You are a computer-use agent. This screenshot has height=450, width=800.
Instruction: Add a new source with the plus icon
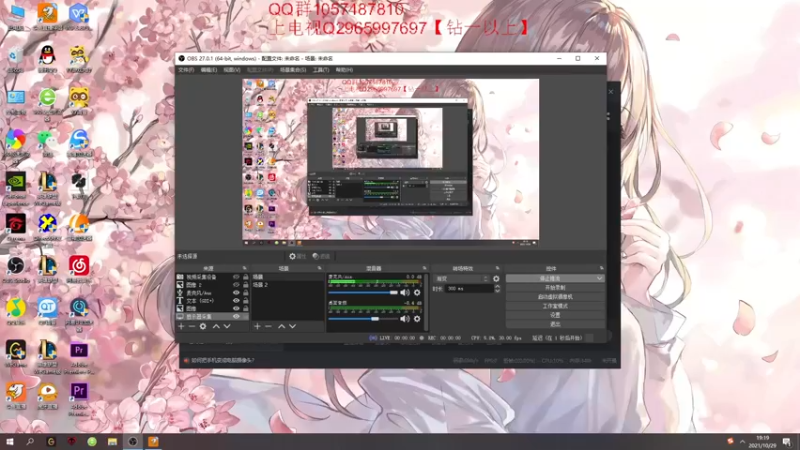point(181,326)
